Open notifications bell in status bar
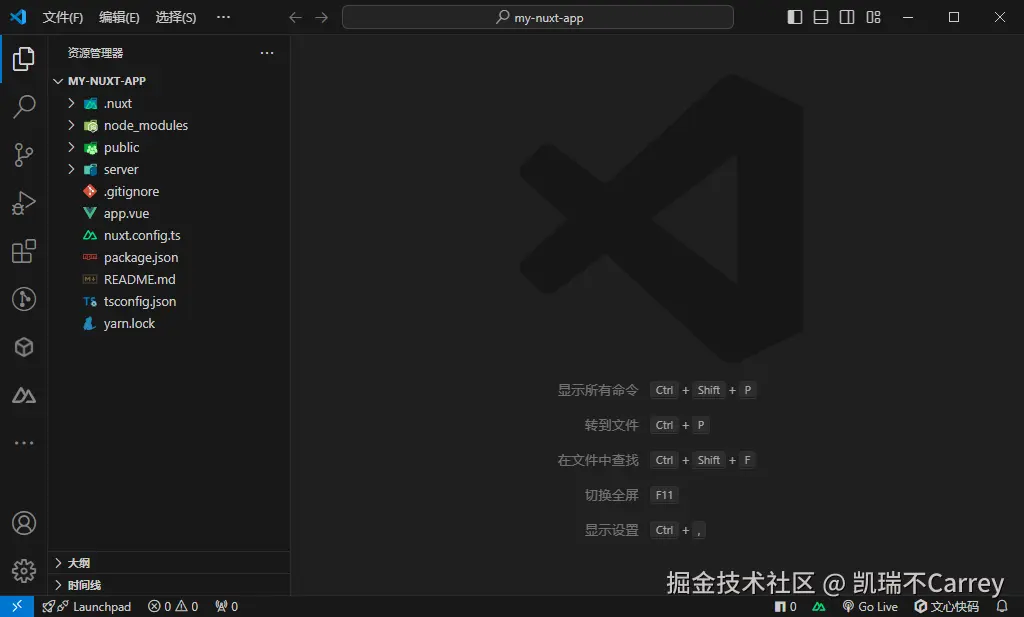1024x617 pixels. (1002, 607)
